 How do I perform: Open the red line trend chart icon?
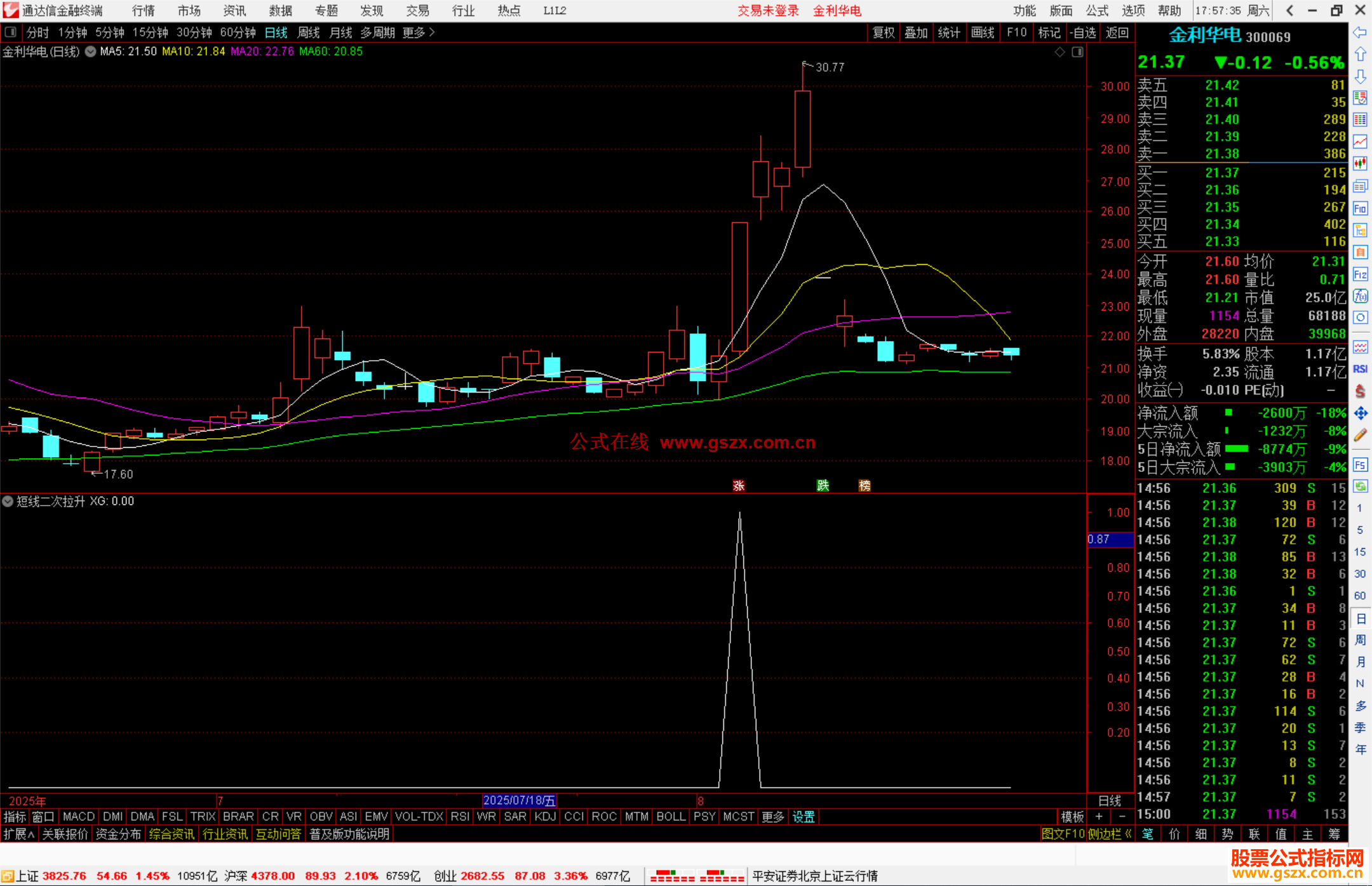(x=1360, y=142)
